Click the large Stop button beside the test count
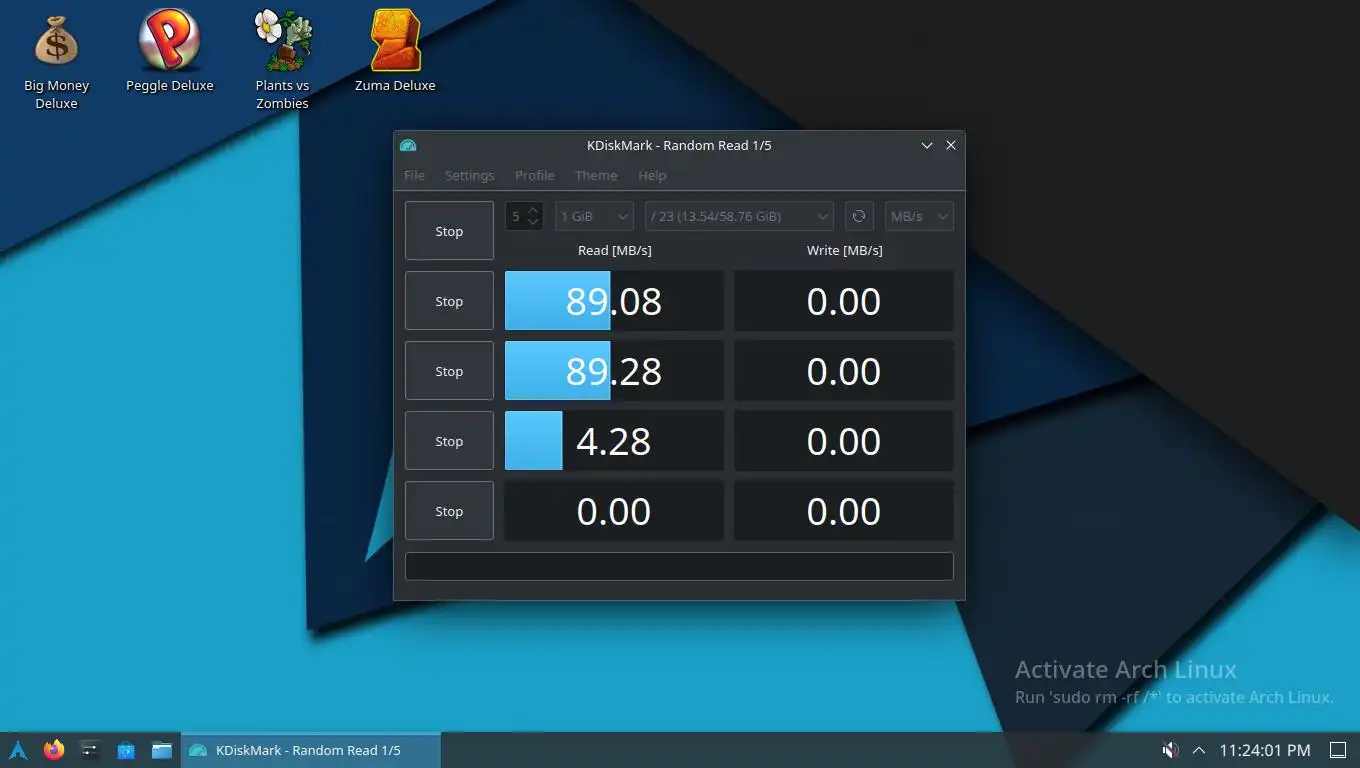This screenshot has width=1360, height=768. tap(449, 231)
